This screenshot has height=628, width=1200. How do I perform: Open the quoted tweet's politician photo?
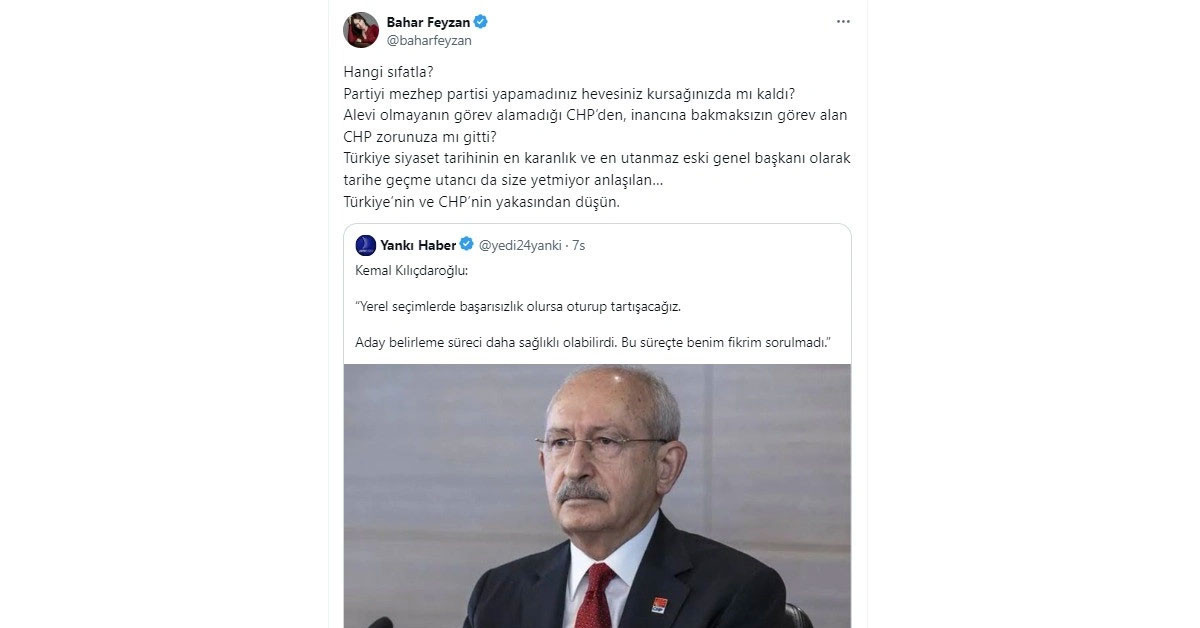click(x=597, y=496)
